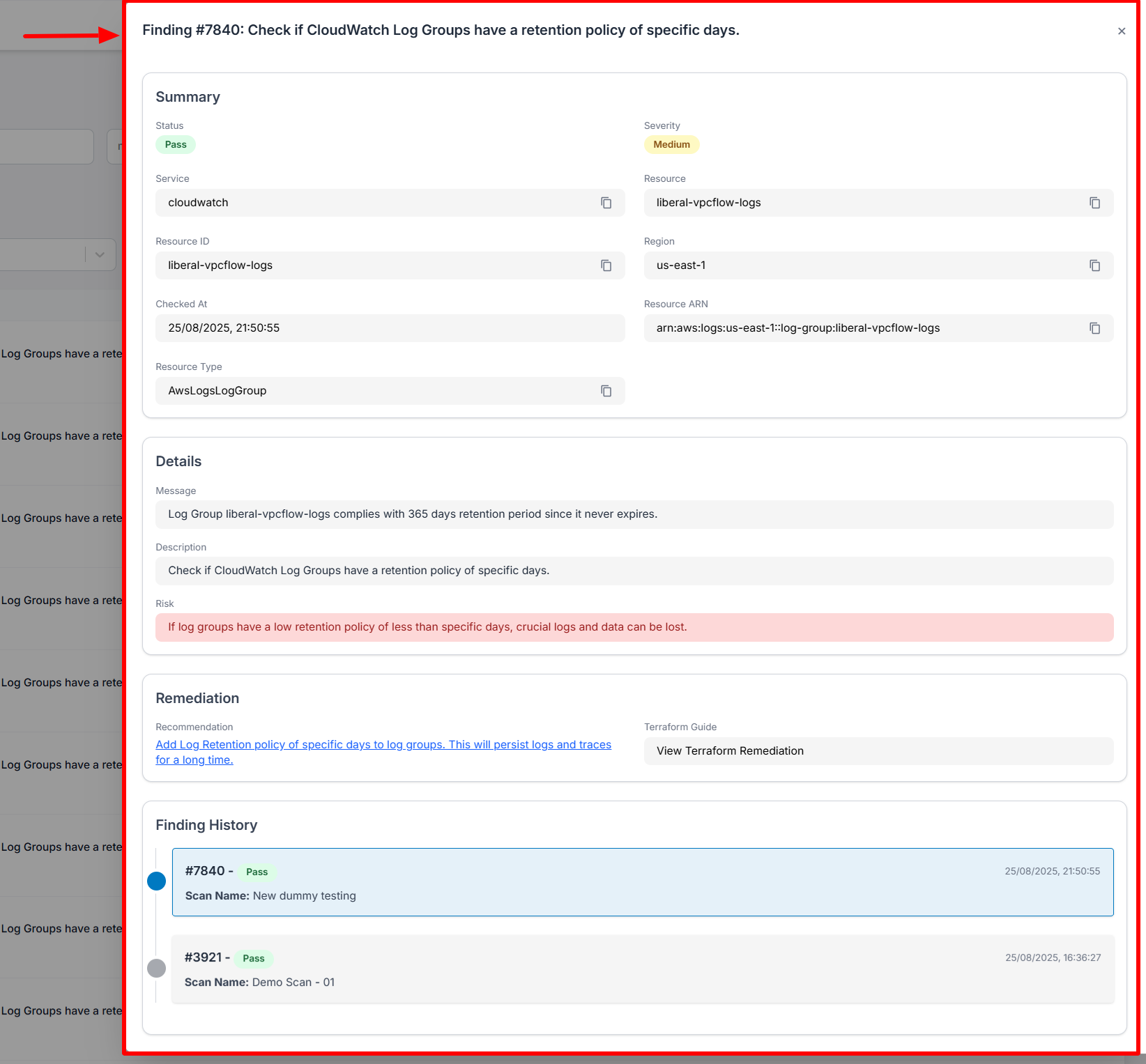The width and height of the screenshot is (1146, 1064).
Task: Click the gray timeline marker for #3921
Action: tap(157, 968)
